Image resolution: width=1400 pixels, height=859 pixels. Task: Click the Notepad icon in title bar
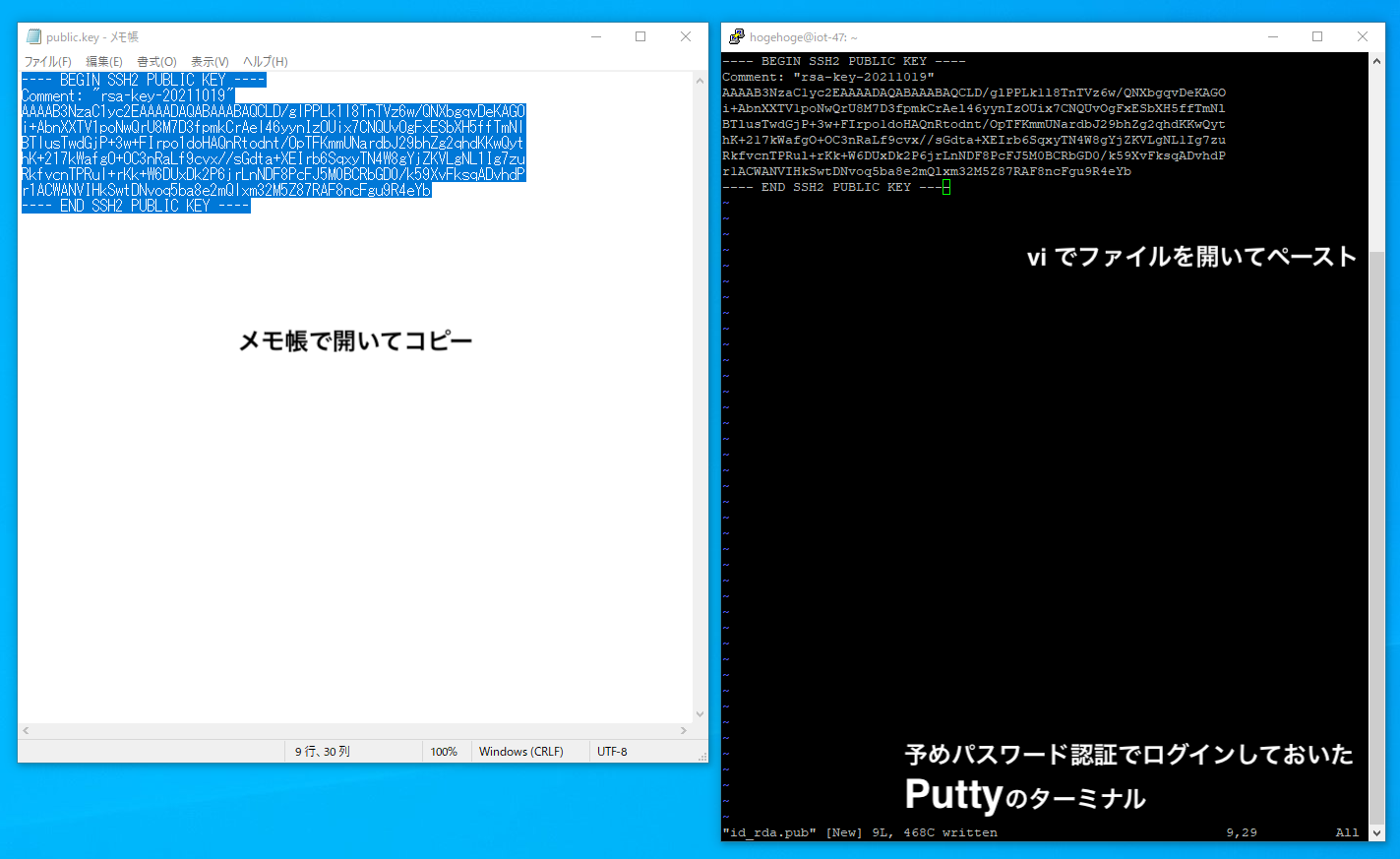[33, 37]
